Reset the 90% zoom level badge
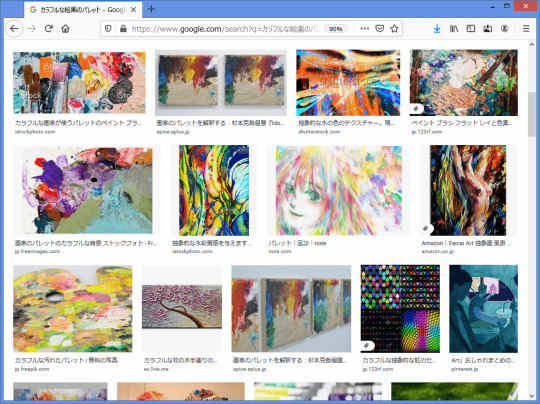Screen dimensions: 540x404 pyautogui.click(x=335, y=29)
